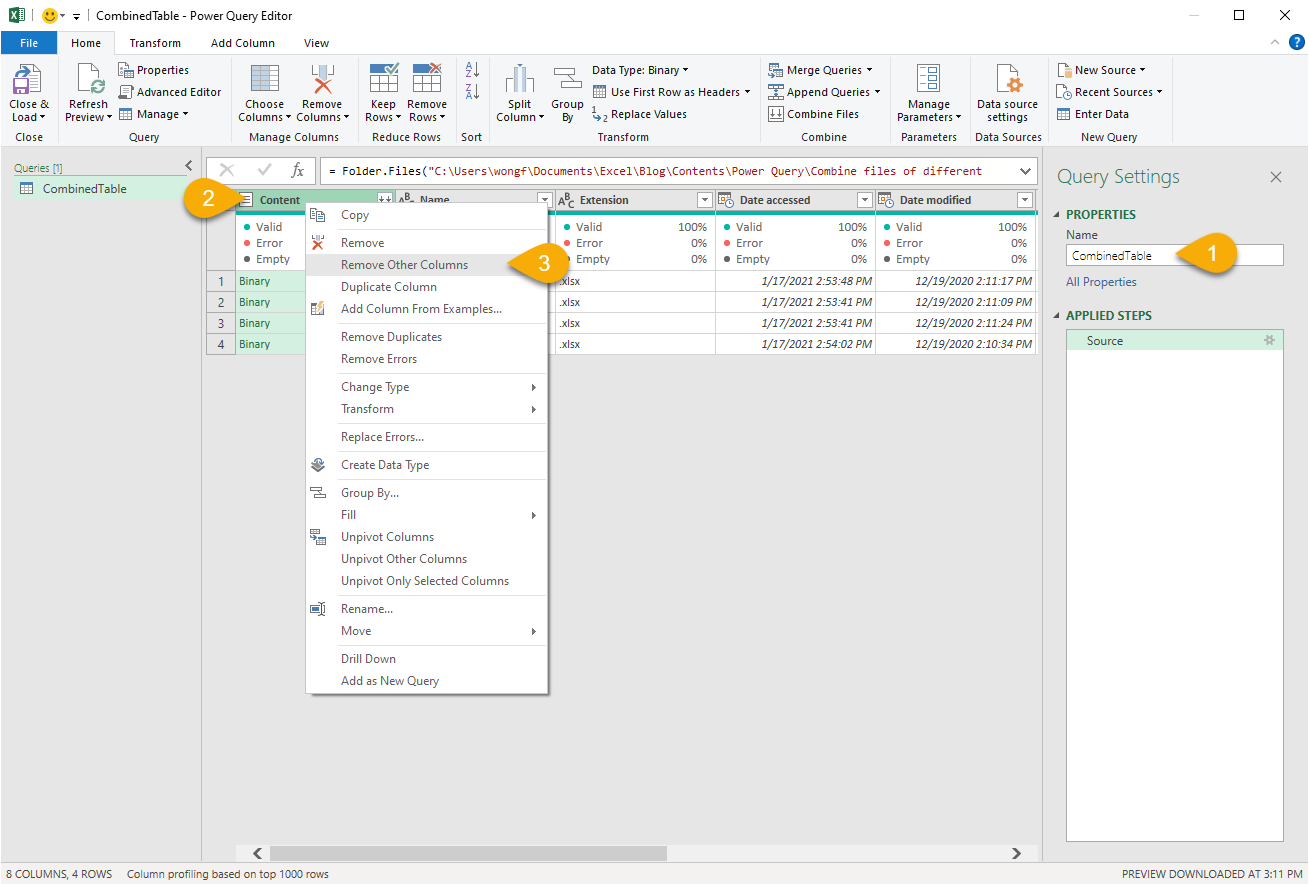This screenshot has width=1309, height=885.
Task: Choose Remove Other Columns from the context menu
Action: [x=404, y=265]
